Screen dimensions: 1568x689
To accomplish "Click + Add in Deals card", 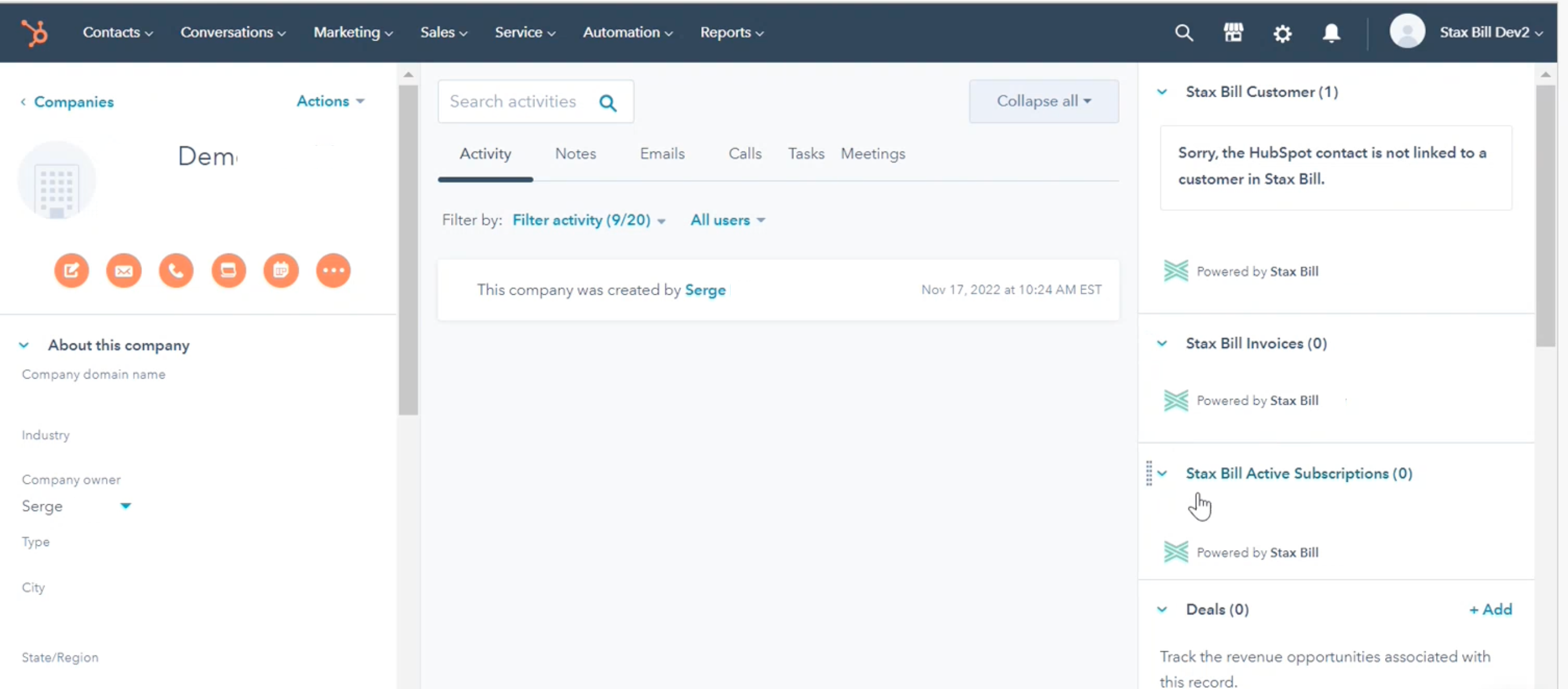I will 1490,609.
